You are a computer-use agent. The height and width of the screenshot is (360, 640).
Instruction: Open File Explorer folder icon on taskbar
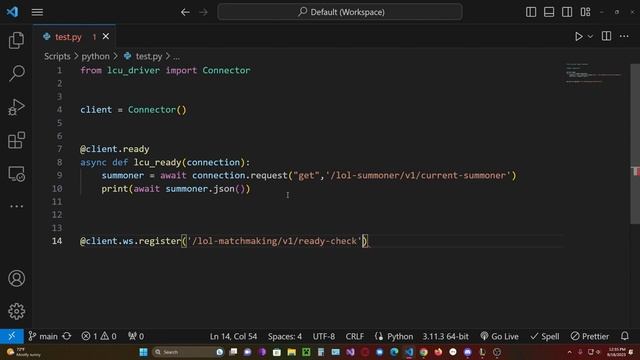coord(291,352)
